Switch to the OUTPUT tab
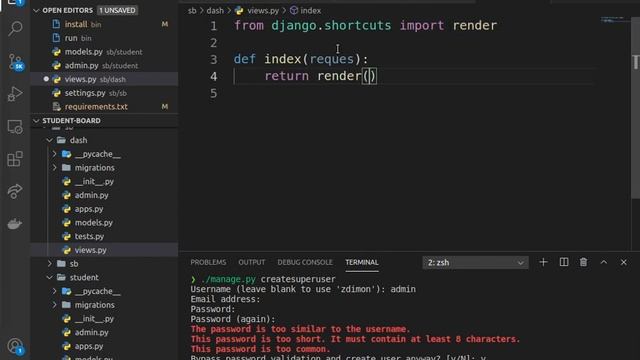The width and height of the screenshot is (640, 360). [252, 262]
